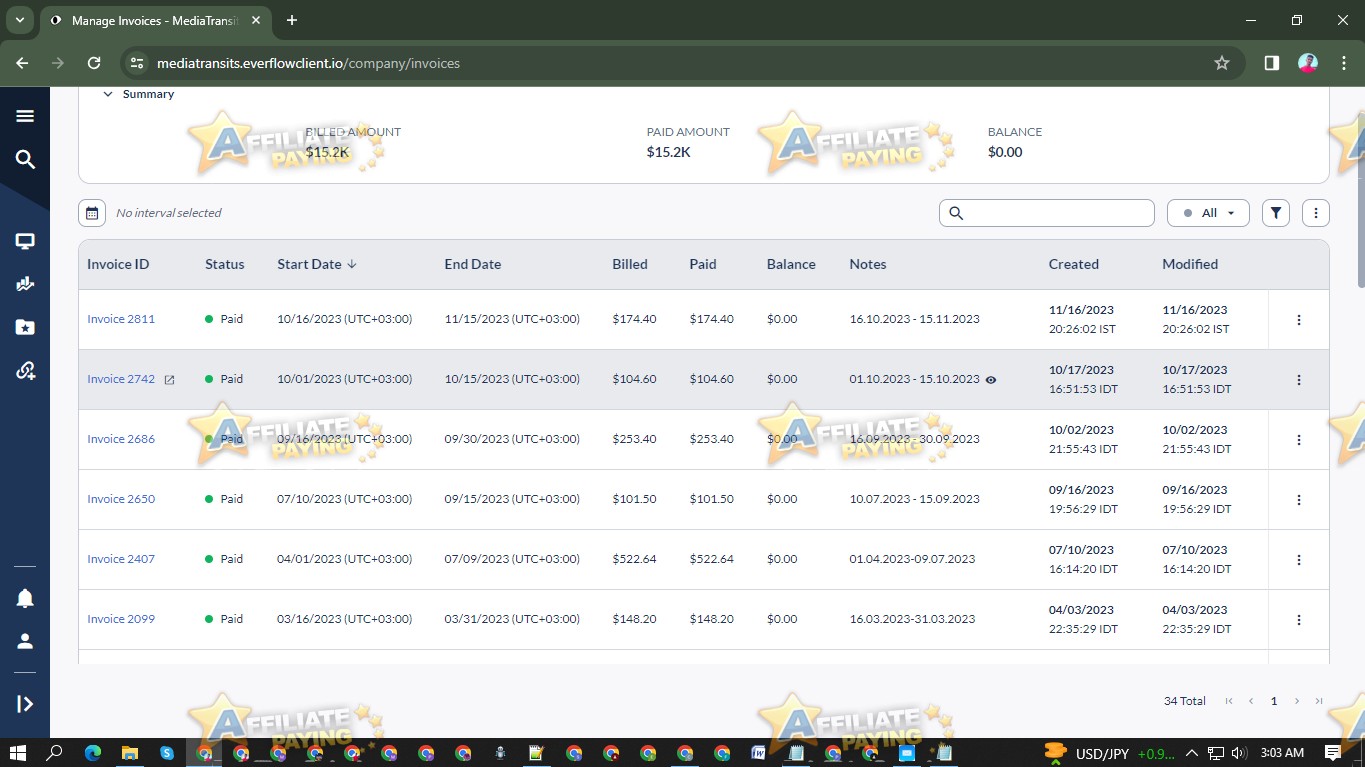This screenshot has height=767, width=1365.
Task: Open Invoice 2742 in new tab icon
Action: click(x=169, y=380)
